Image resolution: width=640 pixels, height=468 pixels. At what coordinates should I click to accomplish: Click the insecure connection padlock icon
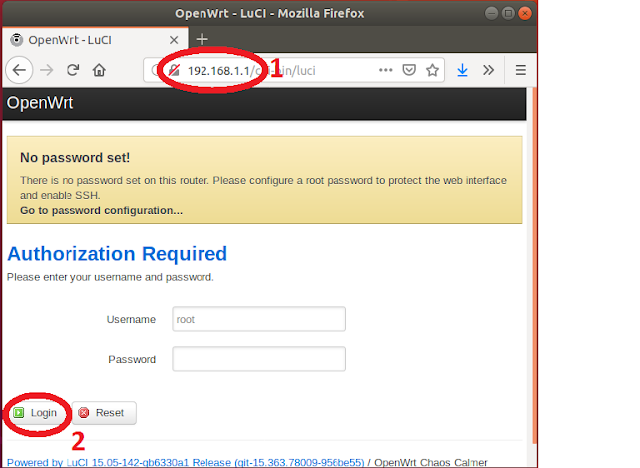[x=174, y=70]
